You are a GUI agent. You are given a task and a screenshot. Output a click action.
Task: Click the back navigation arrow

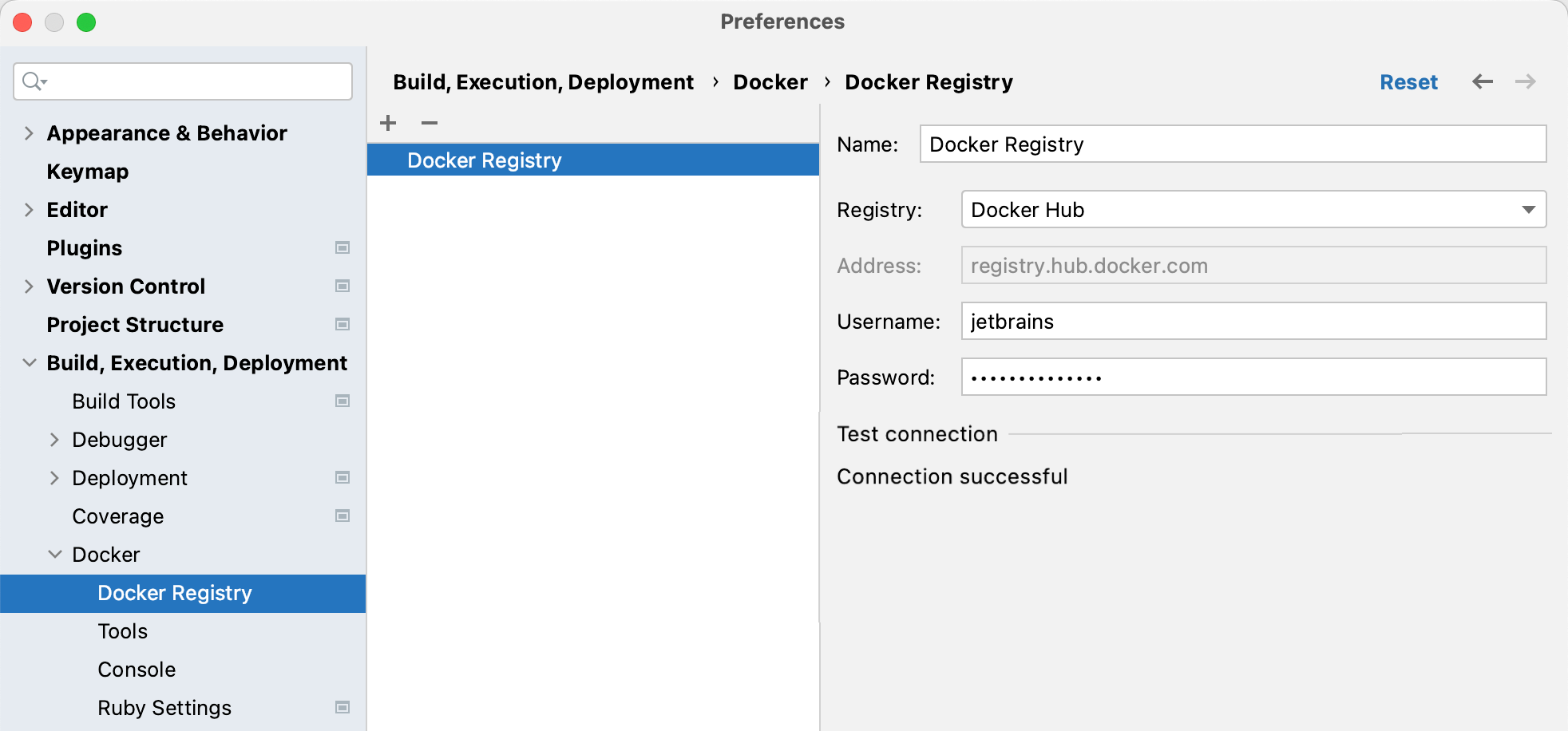pos(1483,81)
